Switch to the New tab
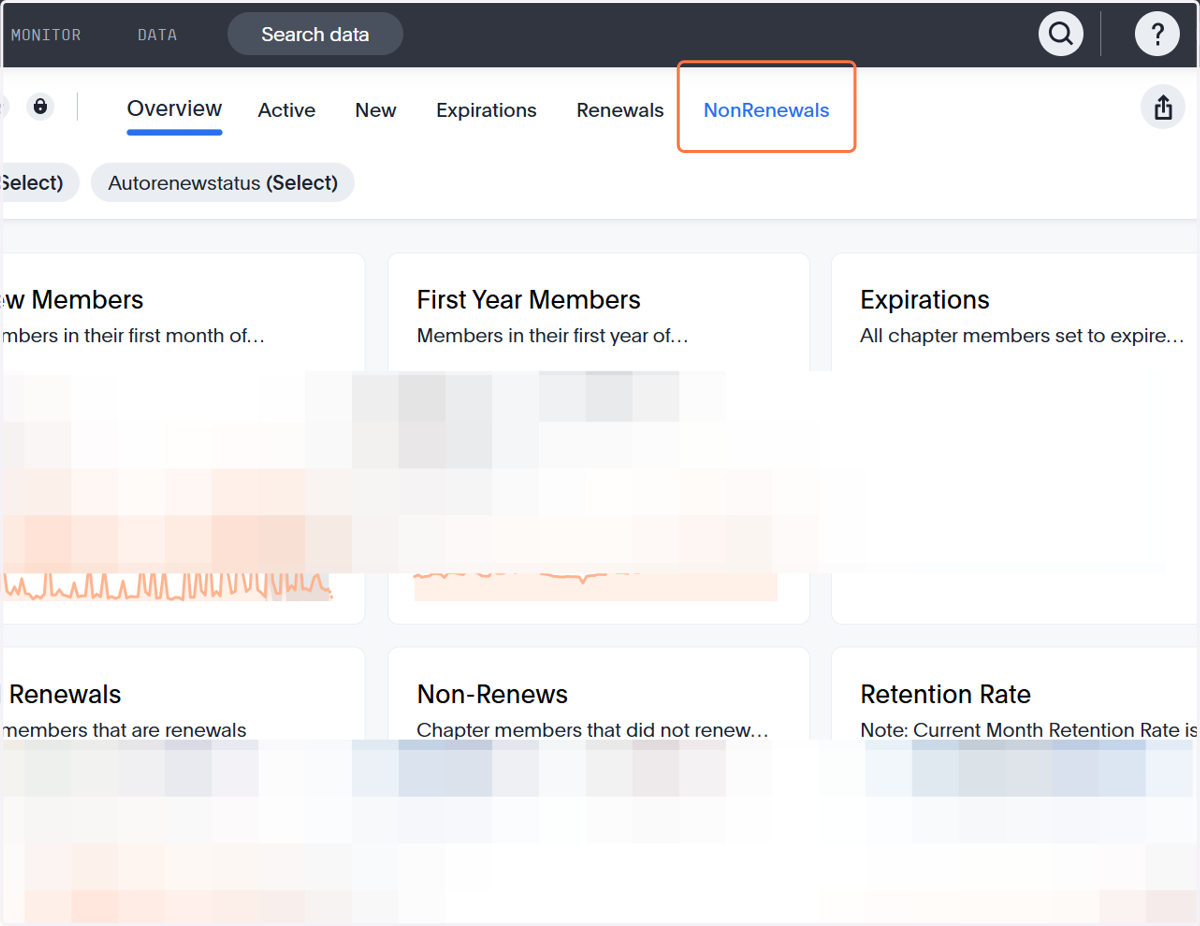The height and width of the screenshot is (926, 1200). click(x=376, y=110)
